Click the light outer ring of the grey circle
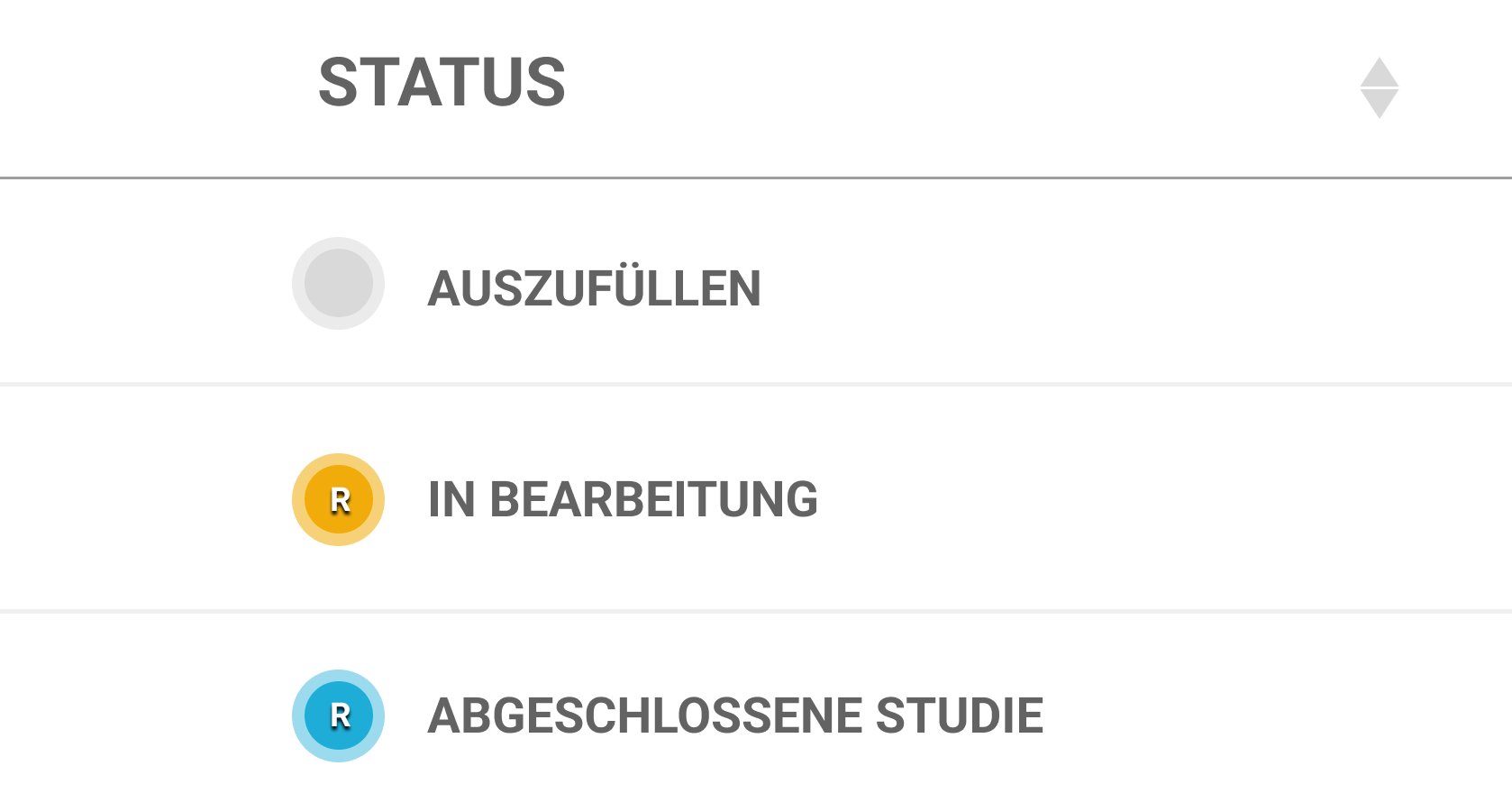This screenshot has width=1512, height=811. (x=299, y=284)
